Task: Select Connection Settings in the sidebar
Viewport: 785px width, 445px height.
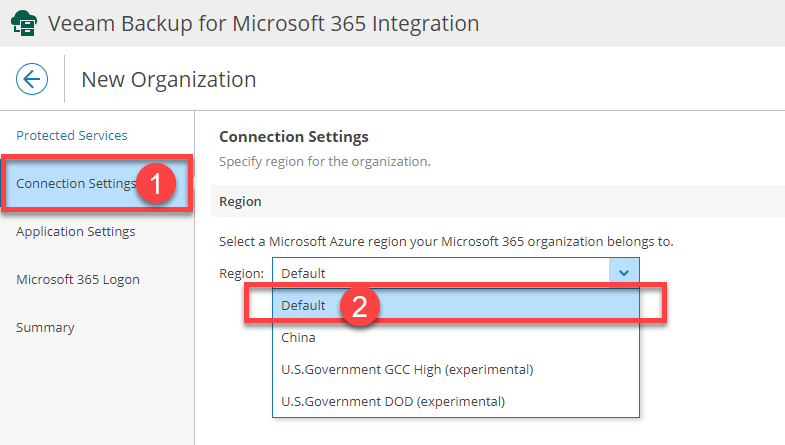Action: [x=76, y=184]
